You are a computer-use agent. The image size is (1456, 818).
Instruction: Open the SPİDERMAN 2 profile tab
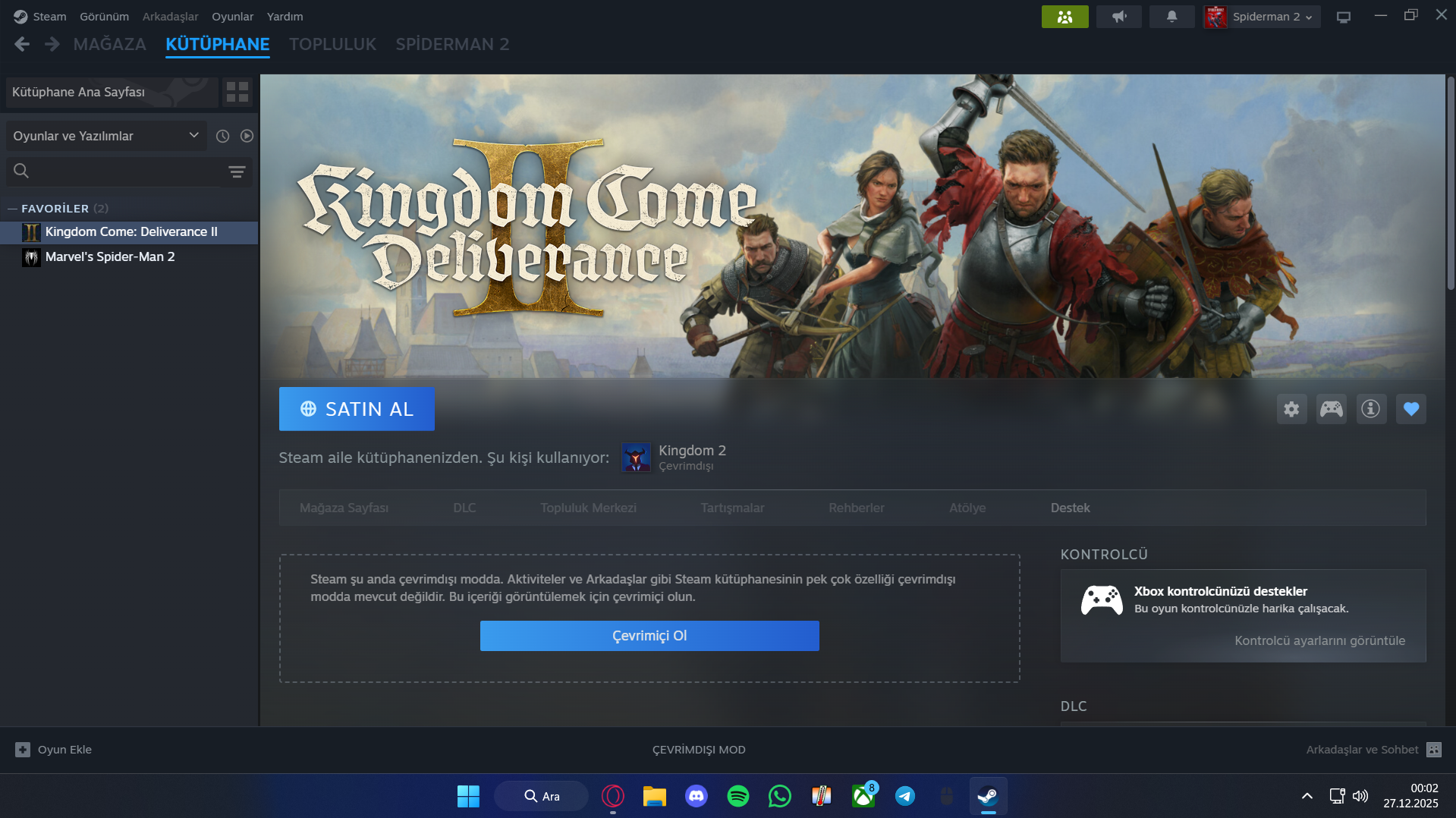point(452,45)
